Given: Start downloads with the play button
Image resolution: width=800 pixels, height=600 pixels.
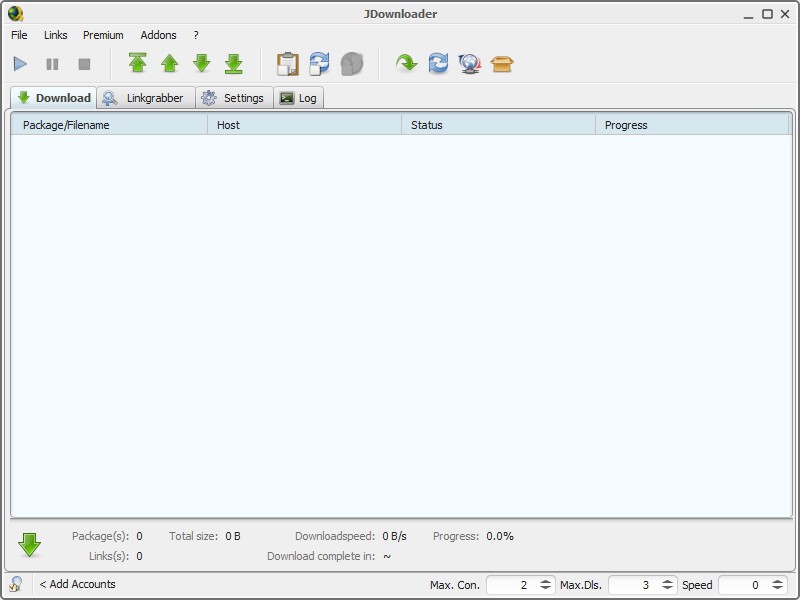Looking at the screenshot, I should (20, 63).
